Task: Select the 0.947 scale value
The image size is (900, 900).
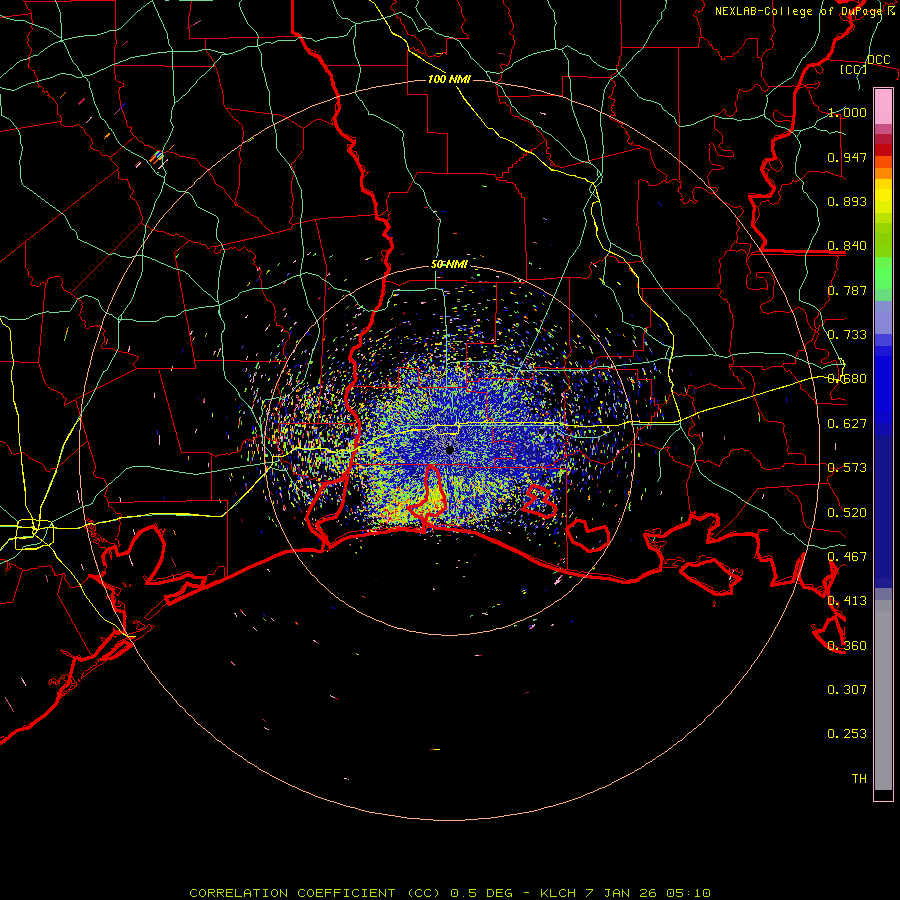Action: tap(847, 157)
